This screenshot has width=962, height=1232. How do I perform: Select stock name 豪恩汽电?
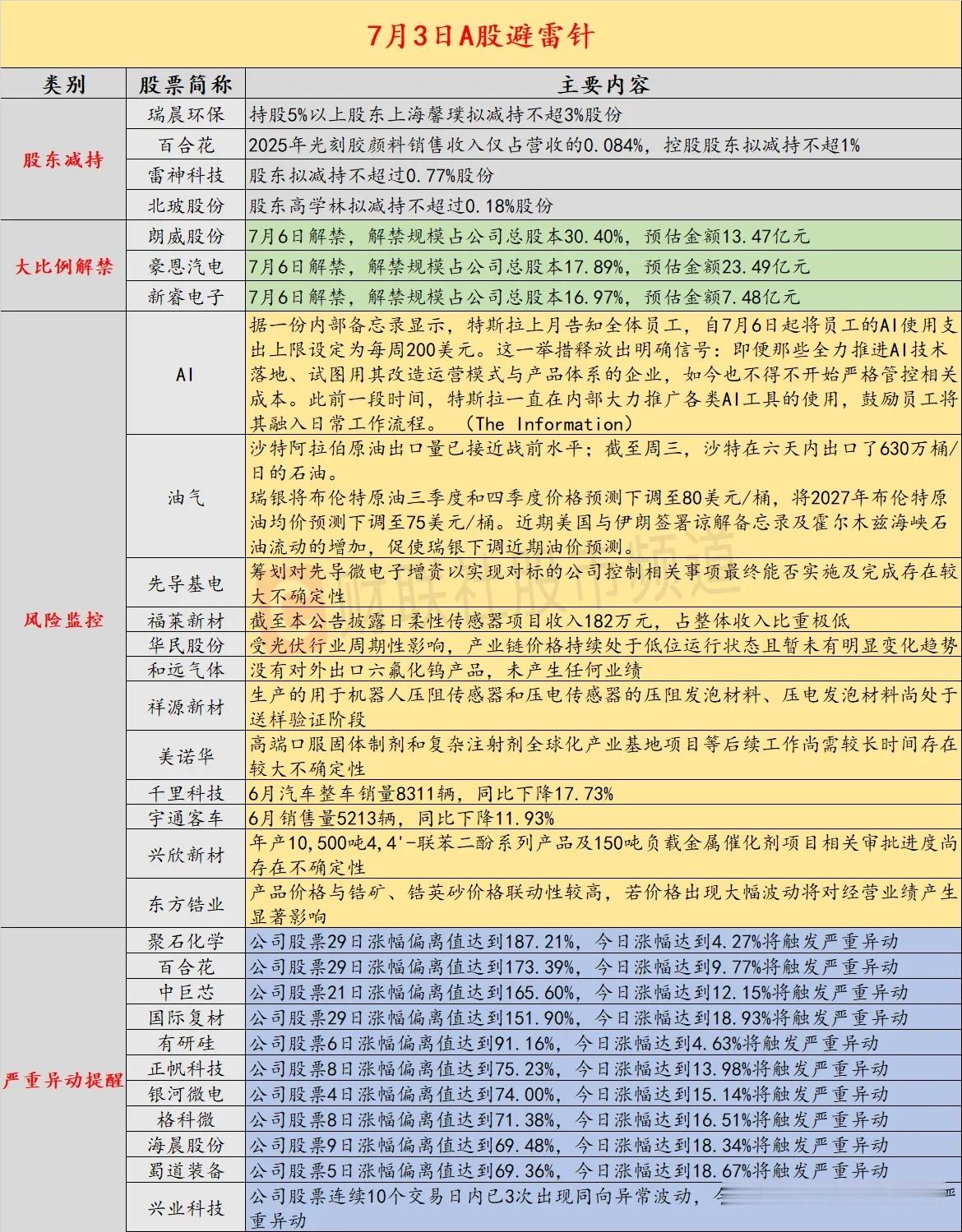[x=186, y=266]
